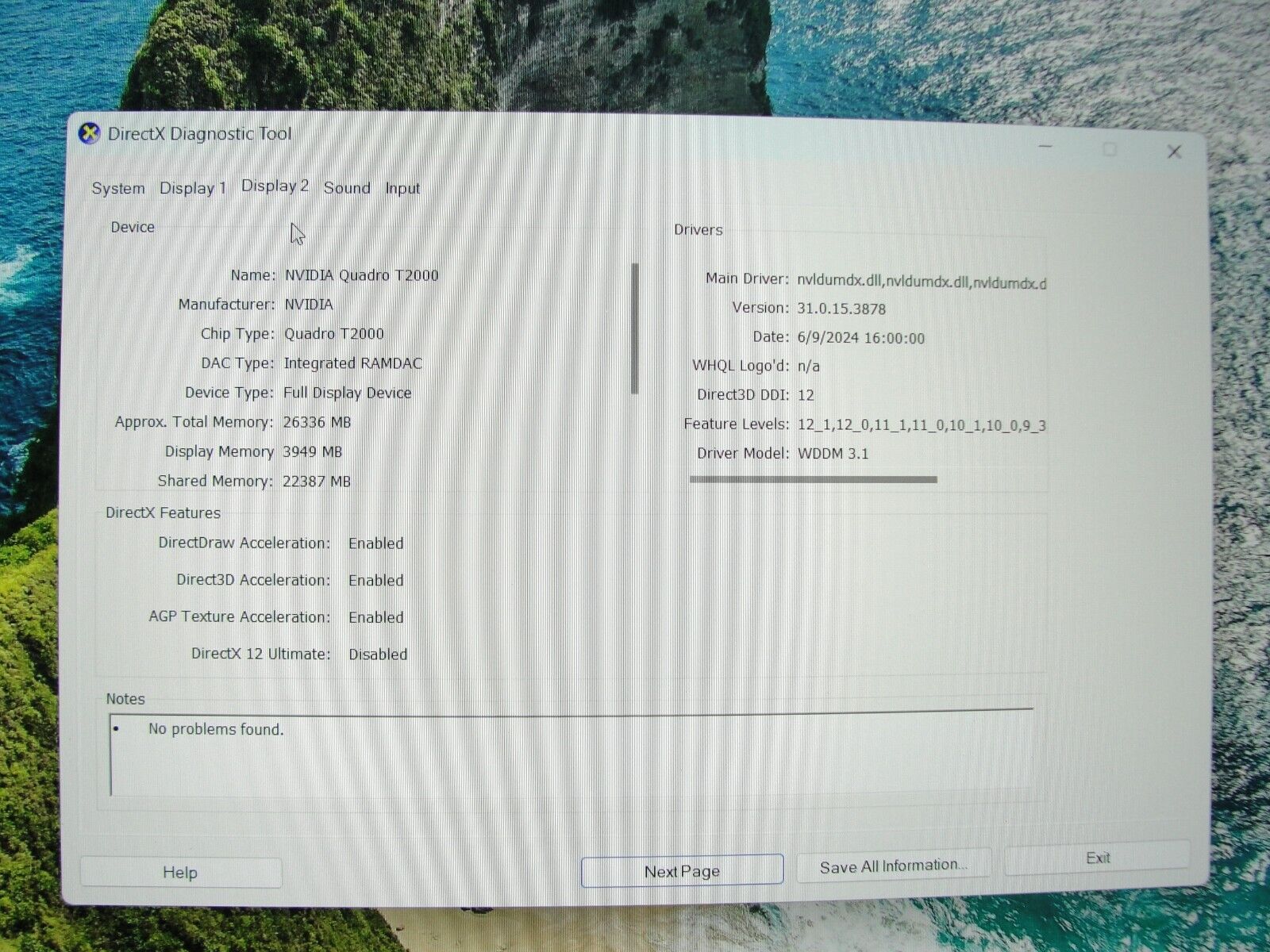Image resolution: width=1270 pixels, height=952 pixels.
Task: Open the Input tab
Action: (402, 188)
